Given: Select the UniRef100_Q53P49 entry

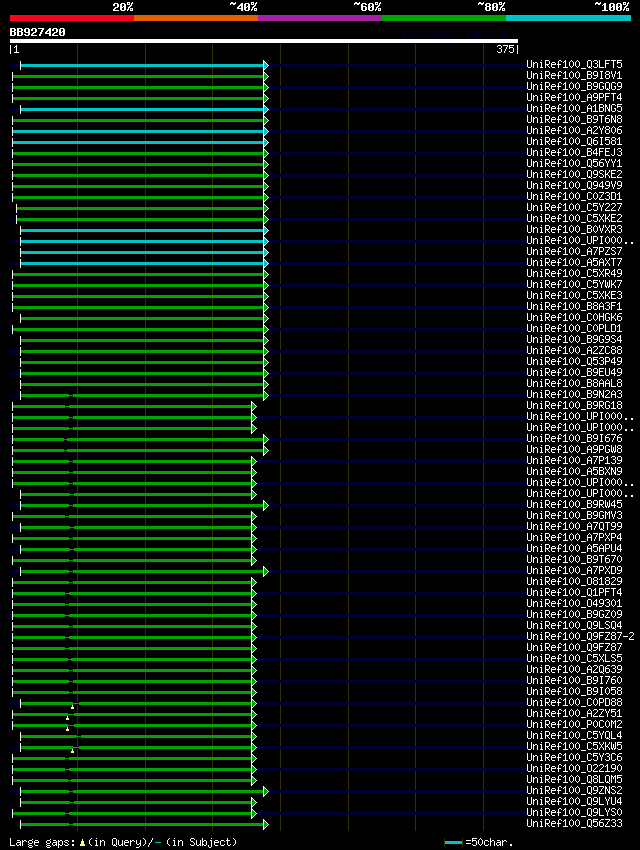Looking at the screenshot, I should (574, 362).
